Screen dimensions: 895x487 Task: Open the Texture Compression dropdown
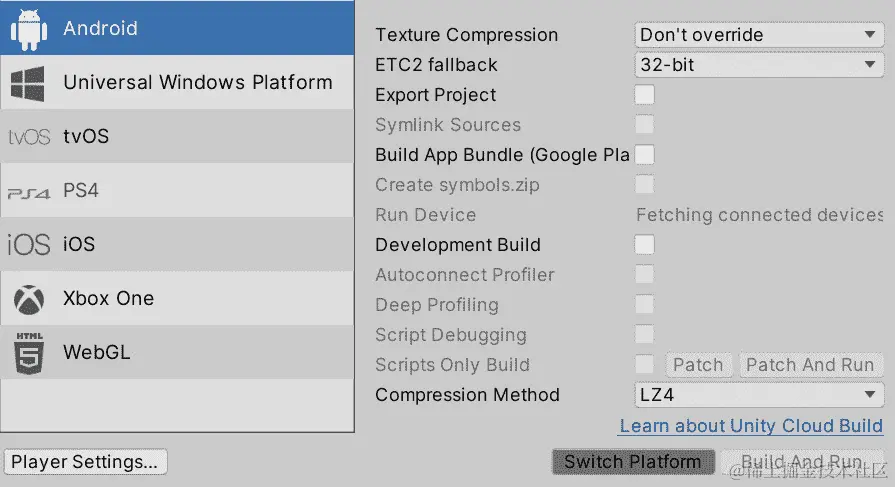[759, 35]
